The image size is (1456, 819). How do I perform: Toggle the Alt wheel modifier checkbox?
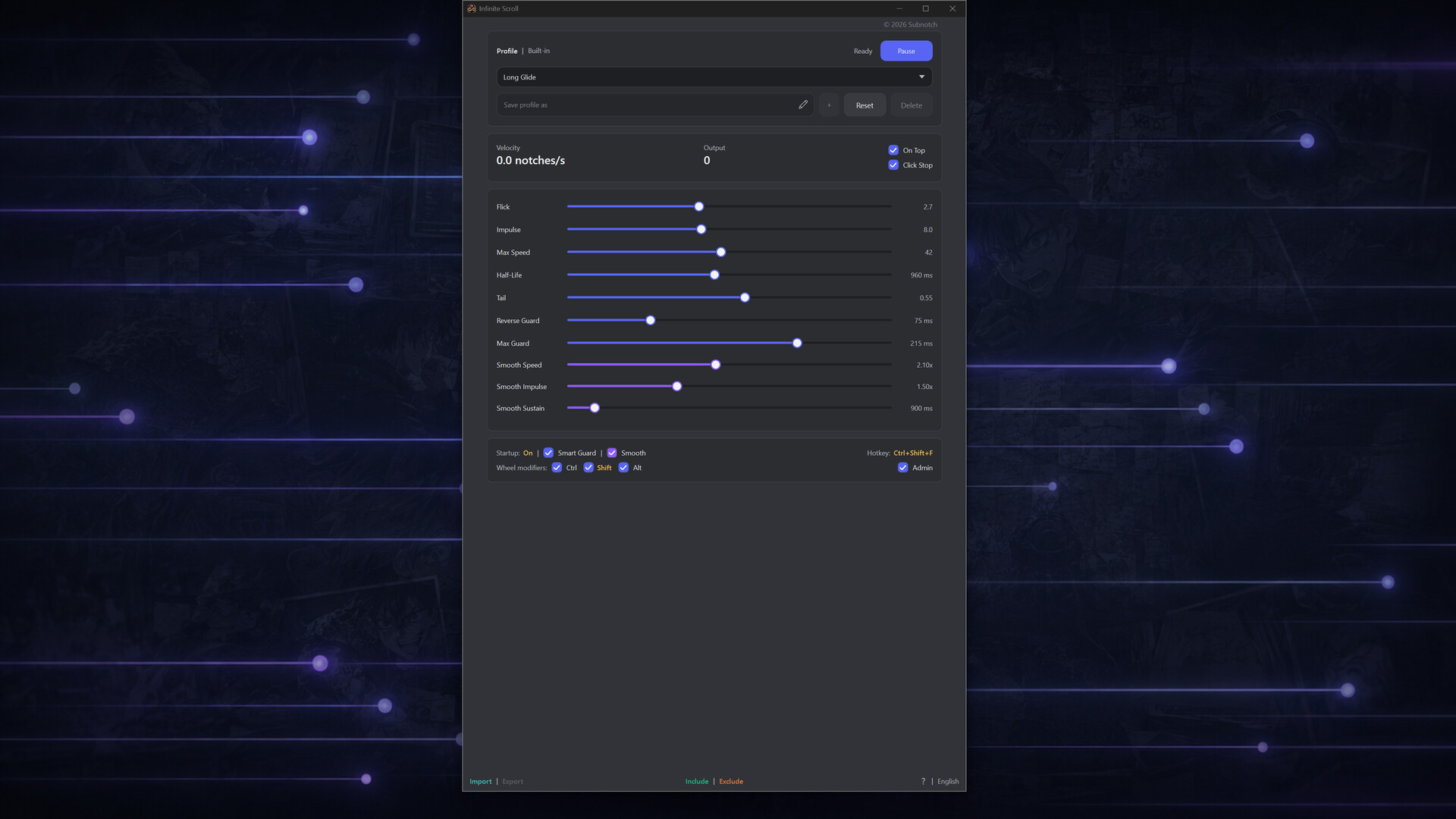[x=623, y=467]
